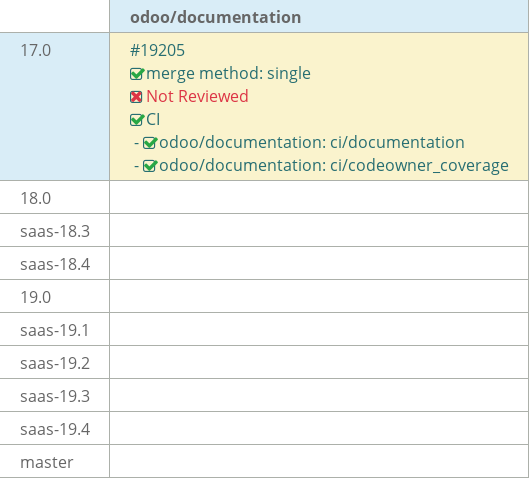
Task: Click the check icon beside ci/codeowner_coverage
Action: point(150,166)
